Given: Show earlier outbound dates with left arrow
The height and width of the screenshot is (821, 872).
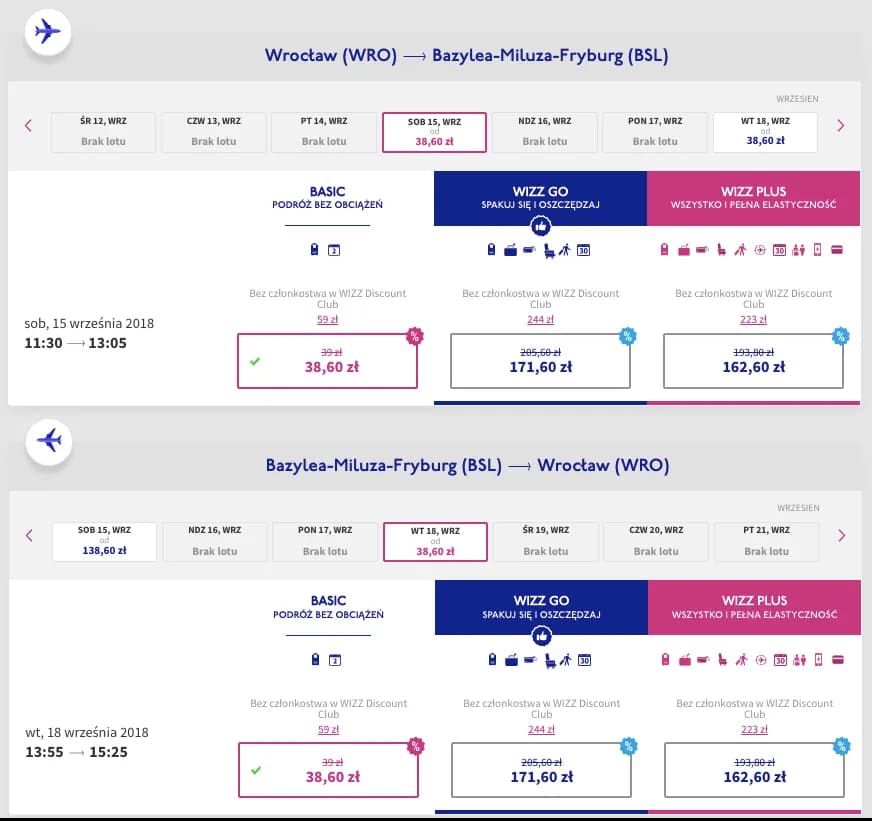Looking at the screenshot, I should (28, 126).
